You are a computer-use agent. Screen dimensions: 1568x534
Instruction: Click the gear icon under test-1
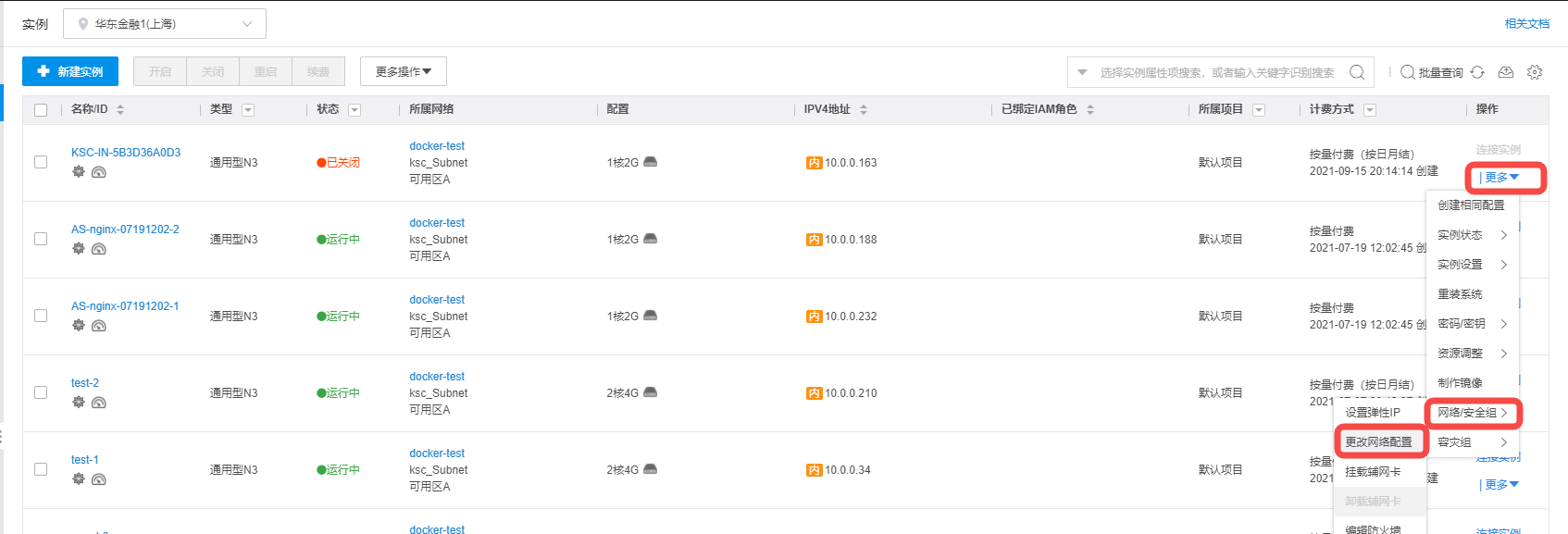79,479
